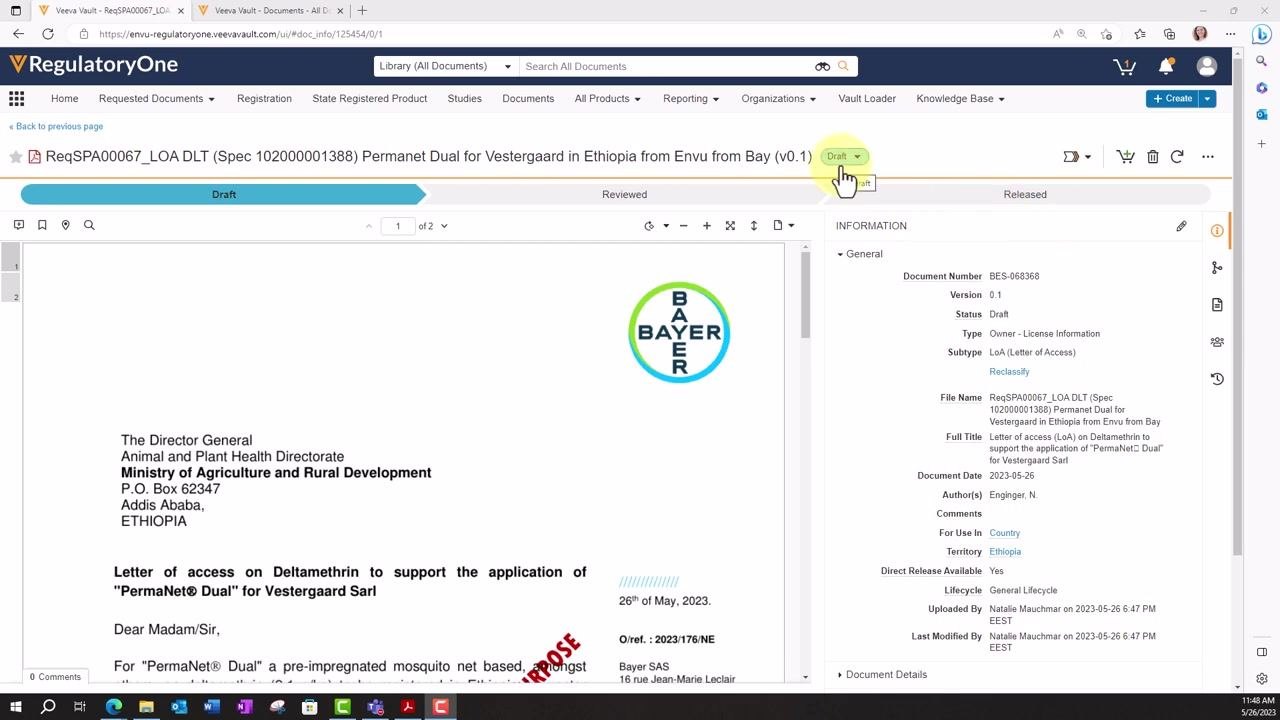Delete document with trash icon
The height and width of the screenshot is (720, 1280).
(1153, 156)
